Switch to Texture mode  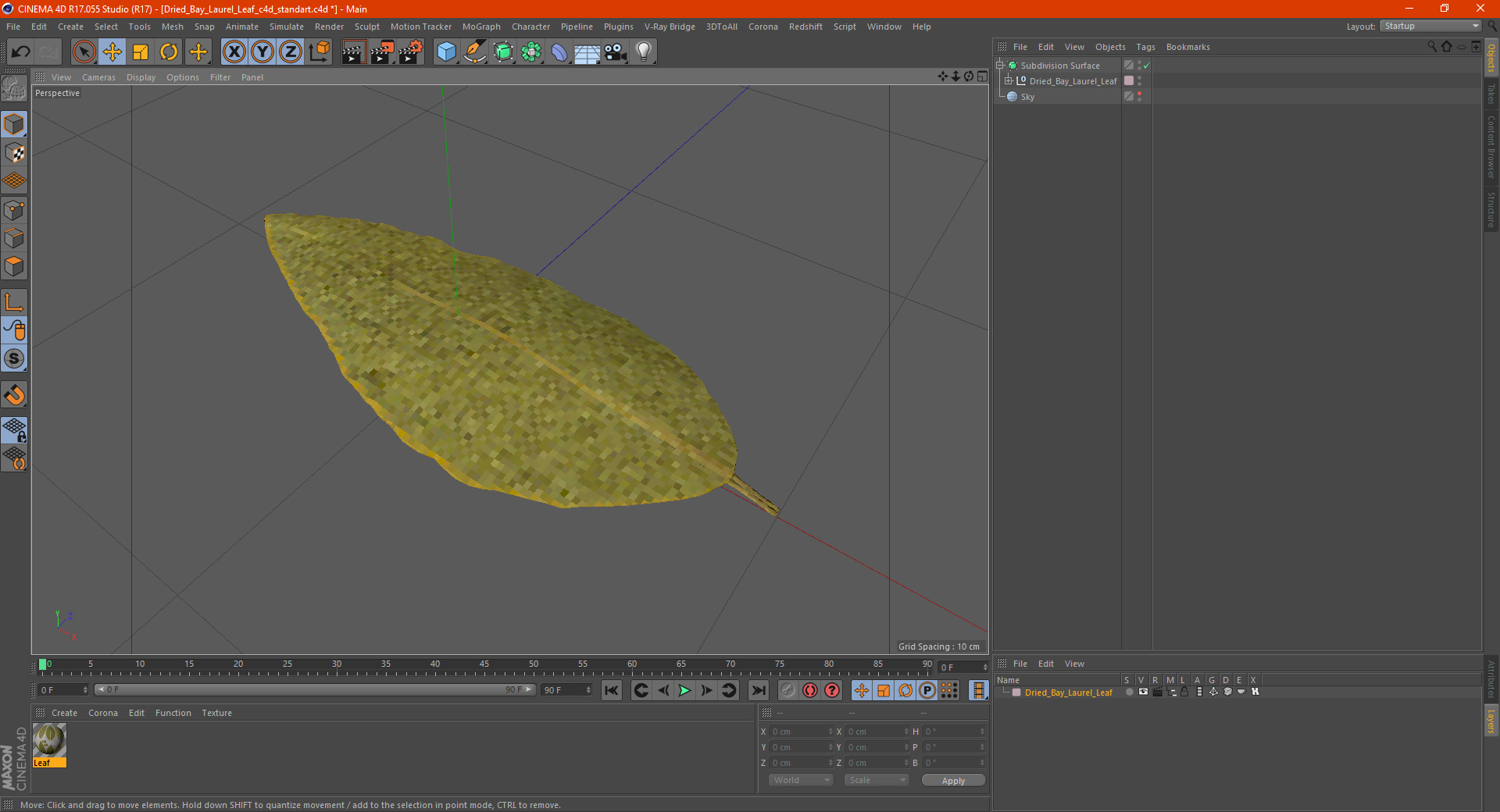14,153
